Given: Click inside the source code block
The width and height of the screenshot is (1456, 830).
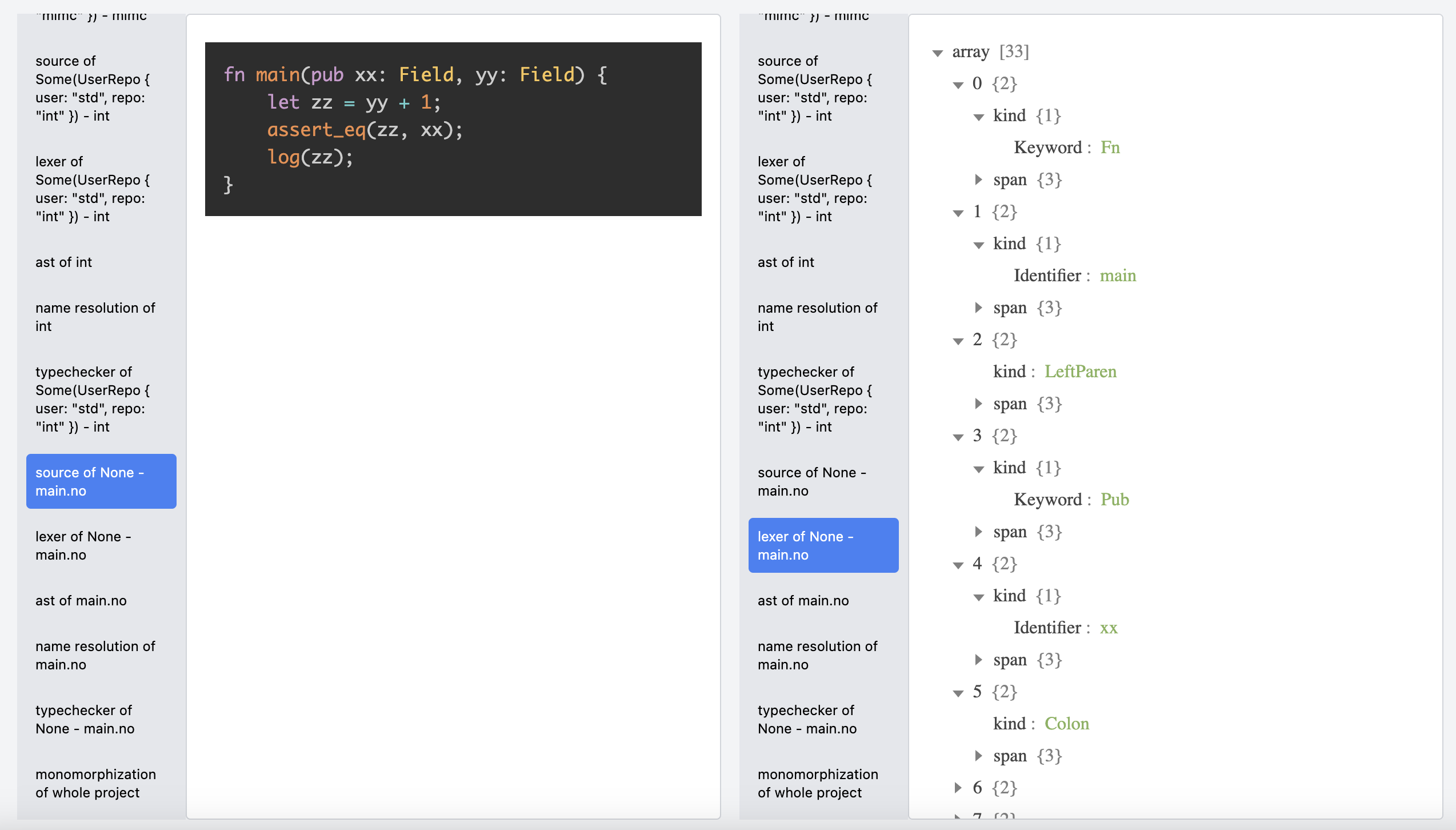Looking at the screenshot, I should 453,129.
